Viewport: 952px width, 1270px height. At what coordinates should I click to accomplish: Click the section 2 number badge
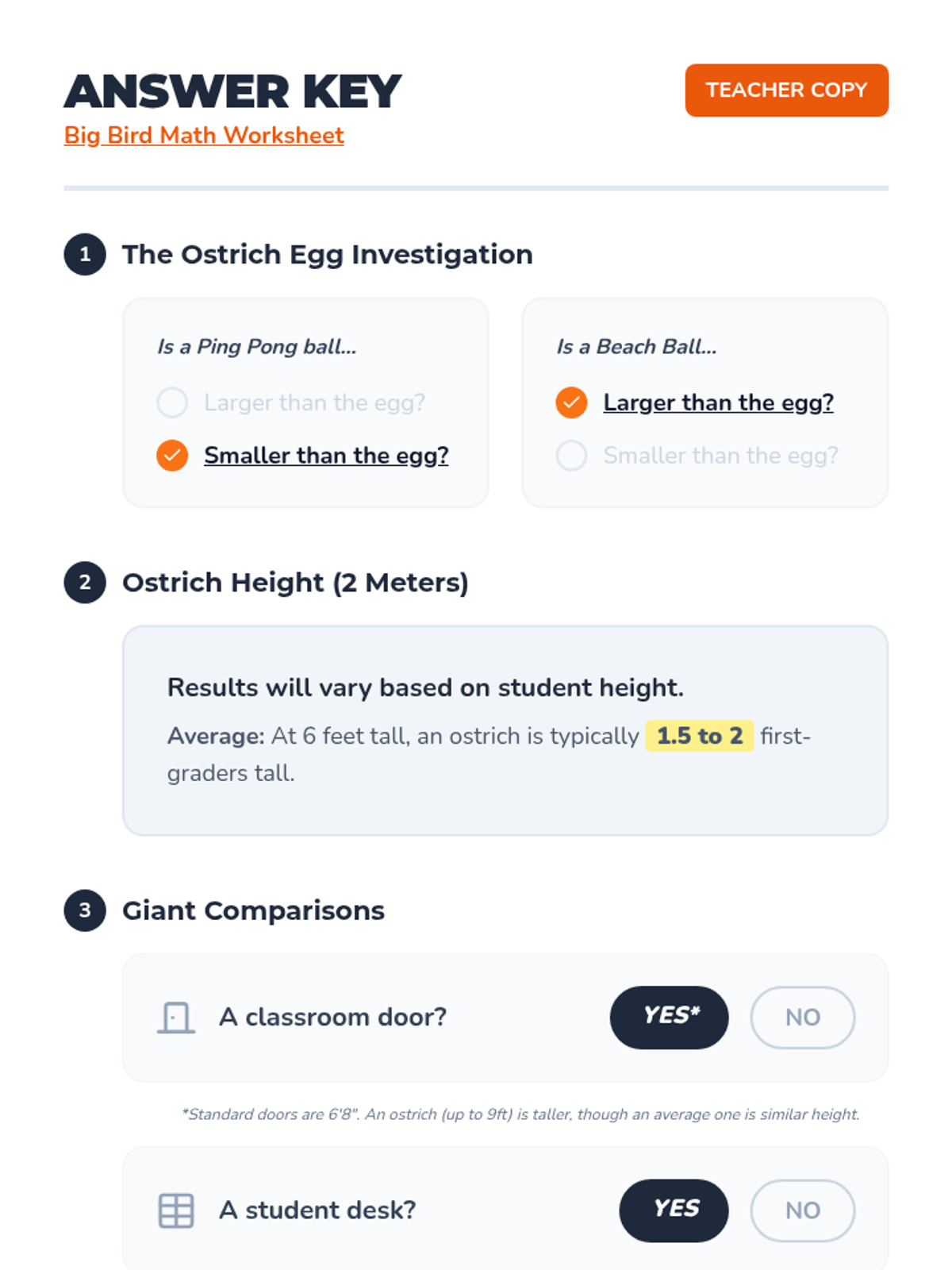[x=85, y=583]
